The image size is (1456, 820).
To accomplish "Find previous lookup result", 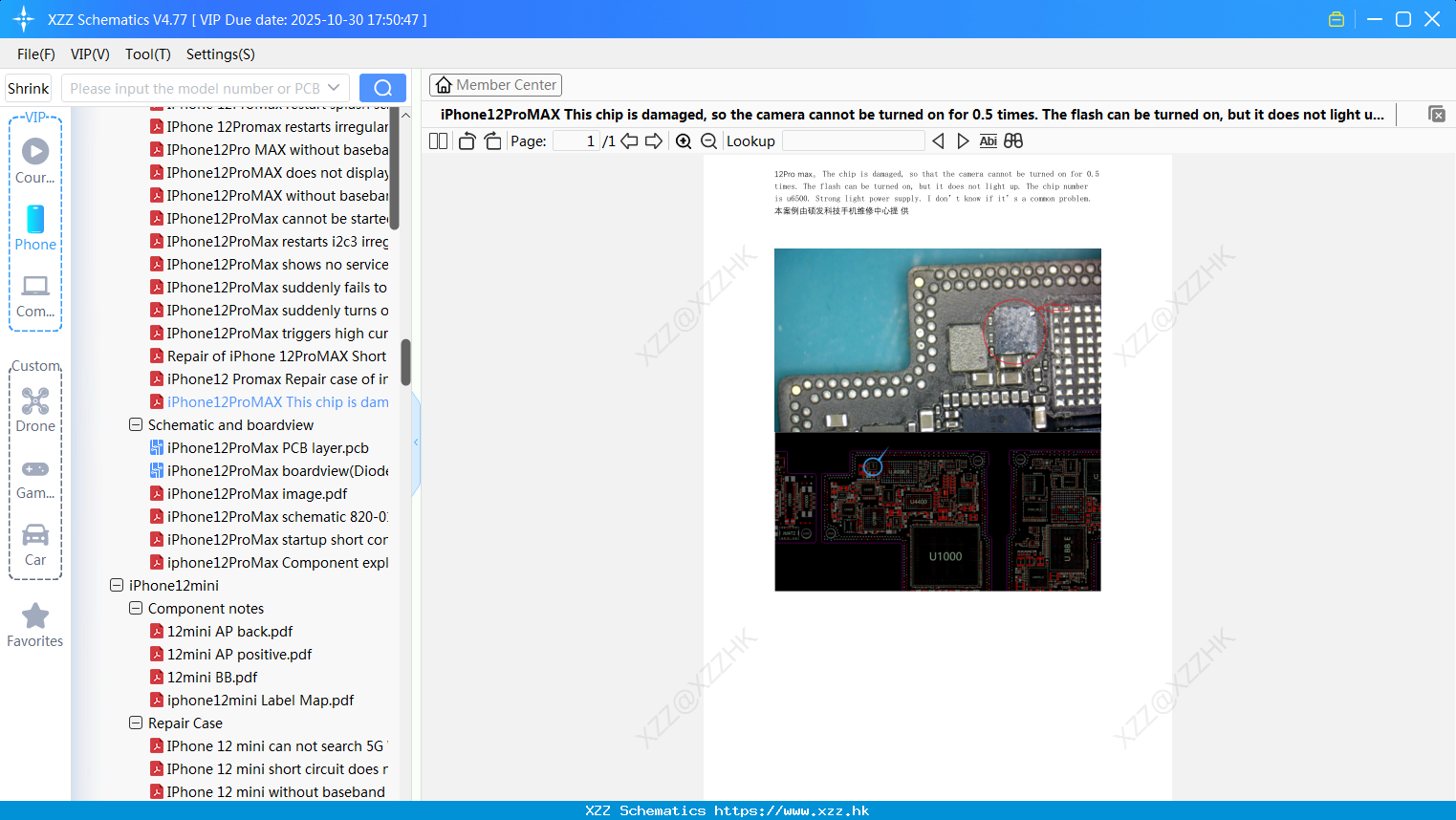I will click(938, 140).
